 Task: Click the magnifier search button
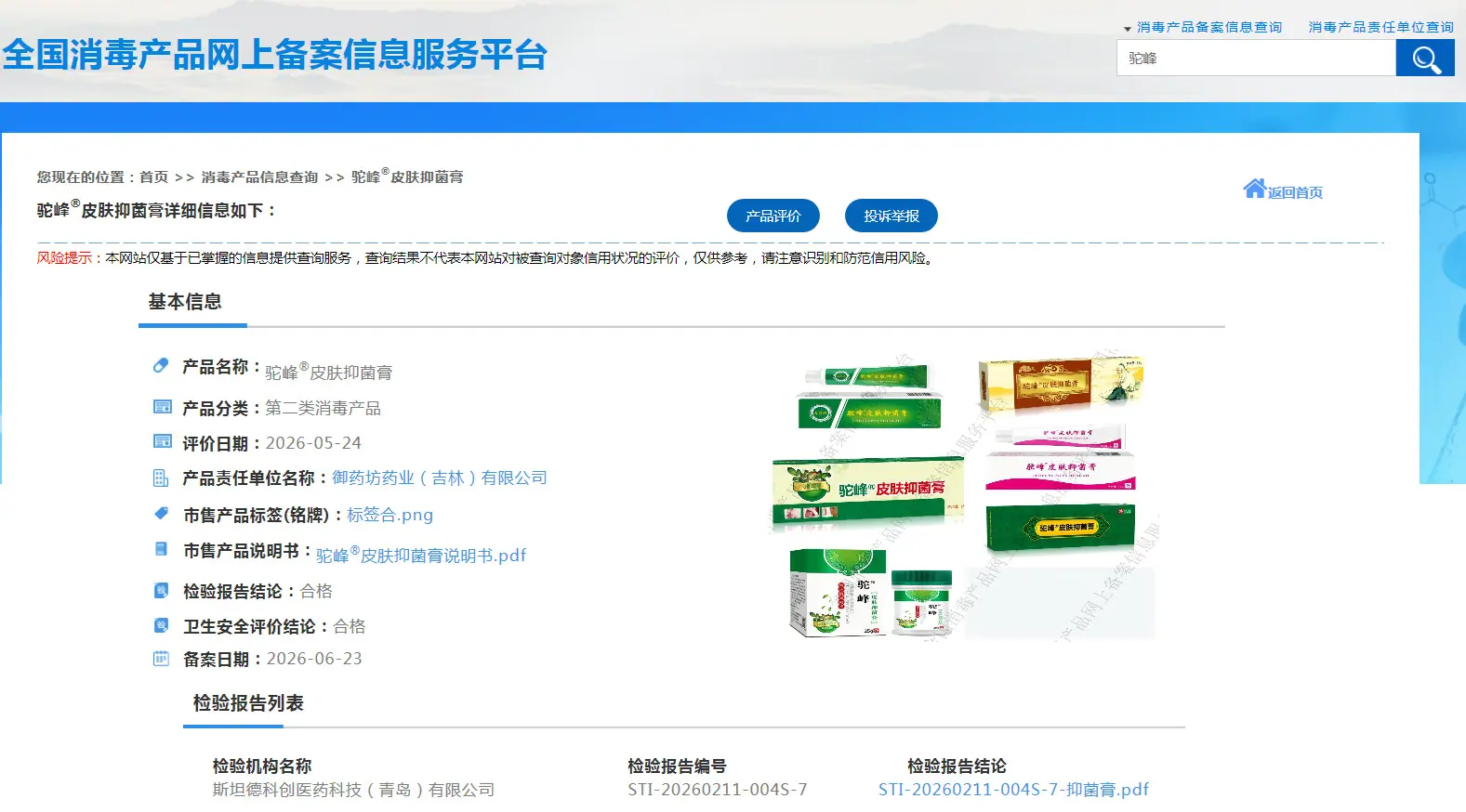coord(1425,59)
